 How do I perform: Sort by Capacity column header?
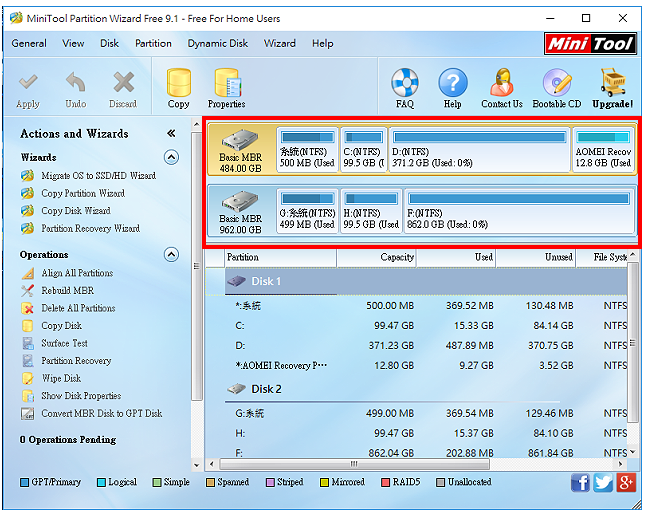click(x=377, y=257)
